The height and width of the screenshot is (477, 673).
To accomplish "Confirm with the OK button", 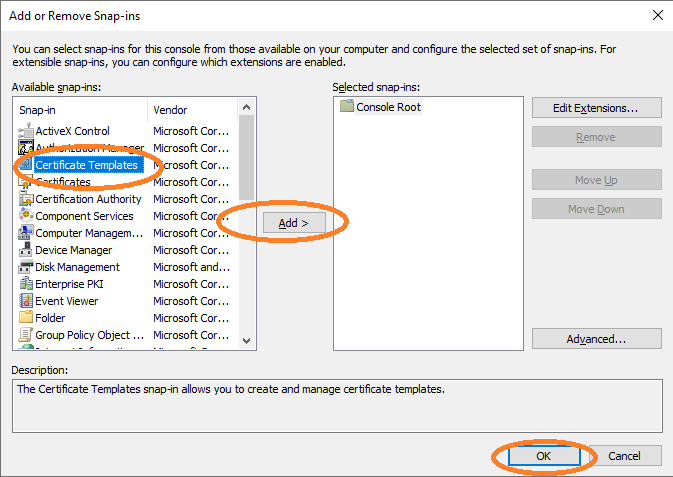I will (544, 456).
